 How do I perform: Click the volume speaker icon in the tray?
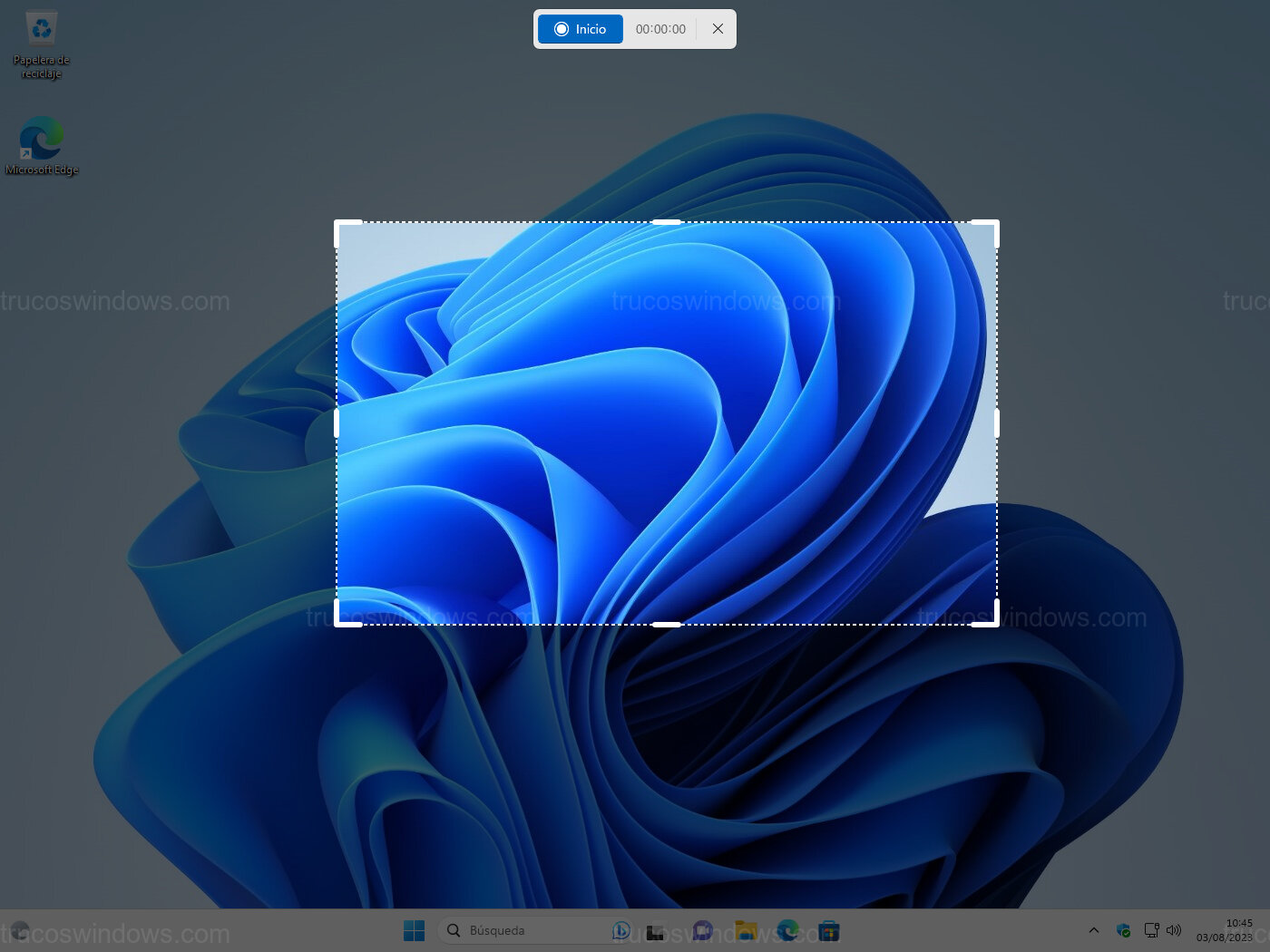coord(1174,930)
